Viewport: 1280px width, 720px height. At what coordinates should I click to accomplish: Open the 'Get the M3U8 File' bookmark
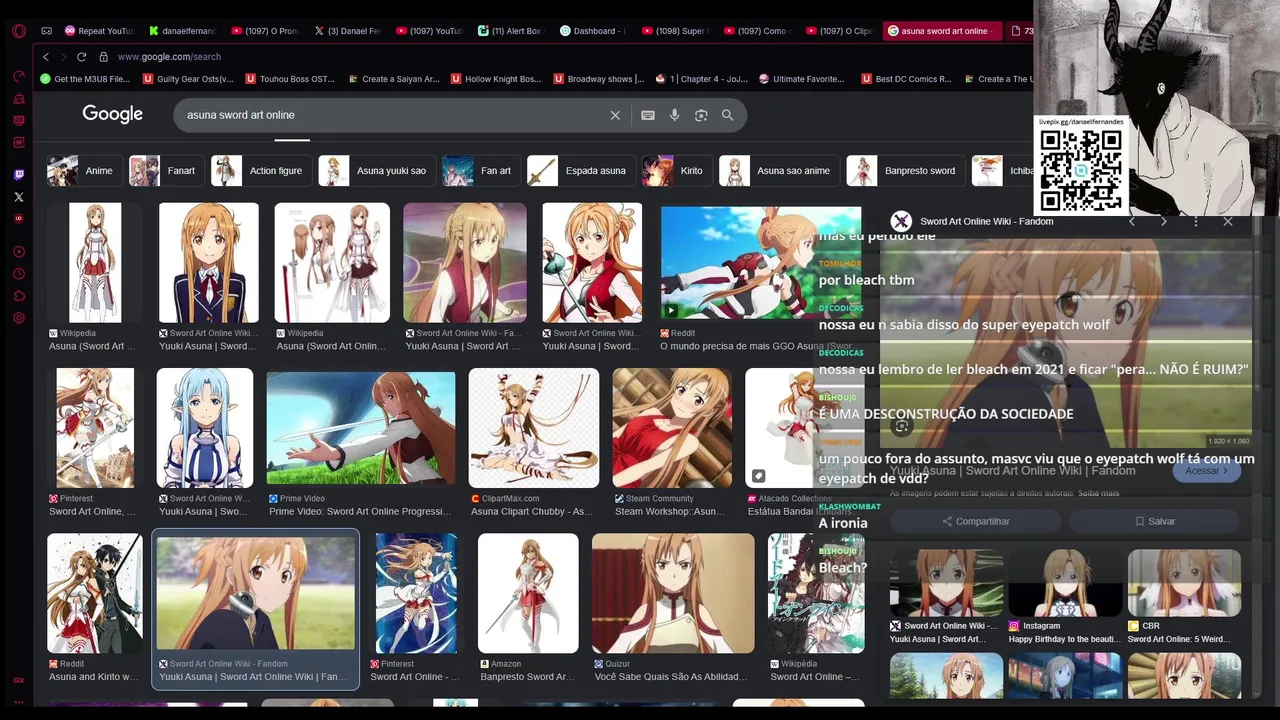85,79
